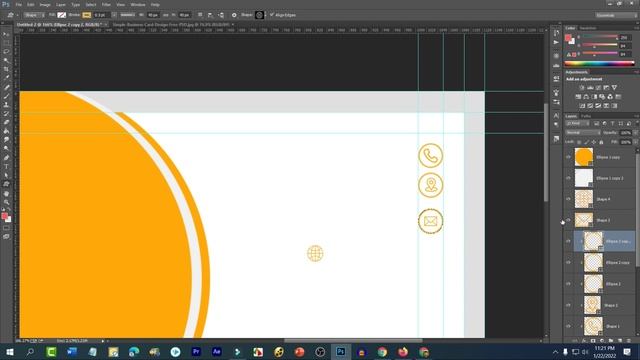Screen dimensions: 640x360
Task: Select the Pen tool
Action: (x=6, y=158)
